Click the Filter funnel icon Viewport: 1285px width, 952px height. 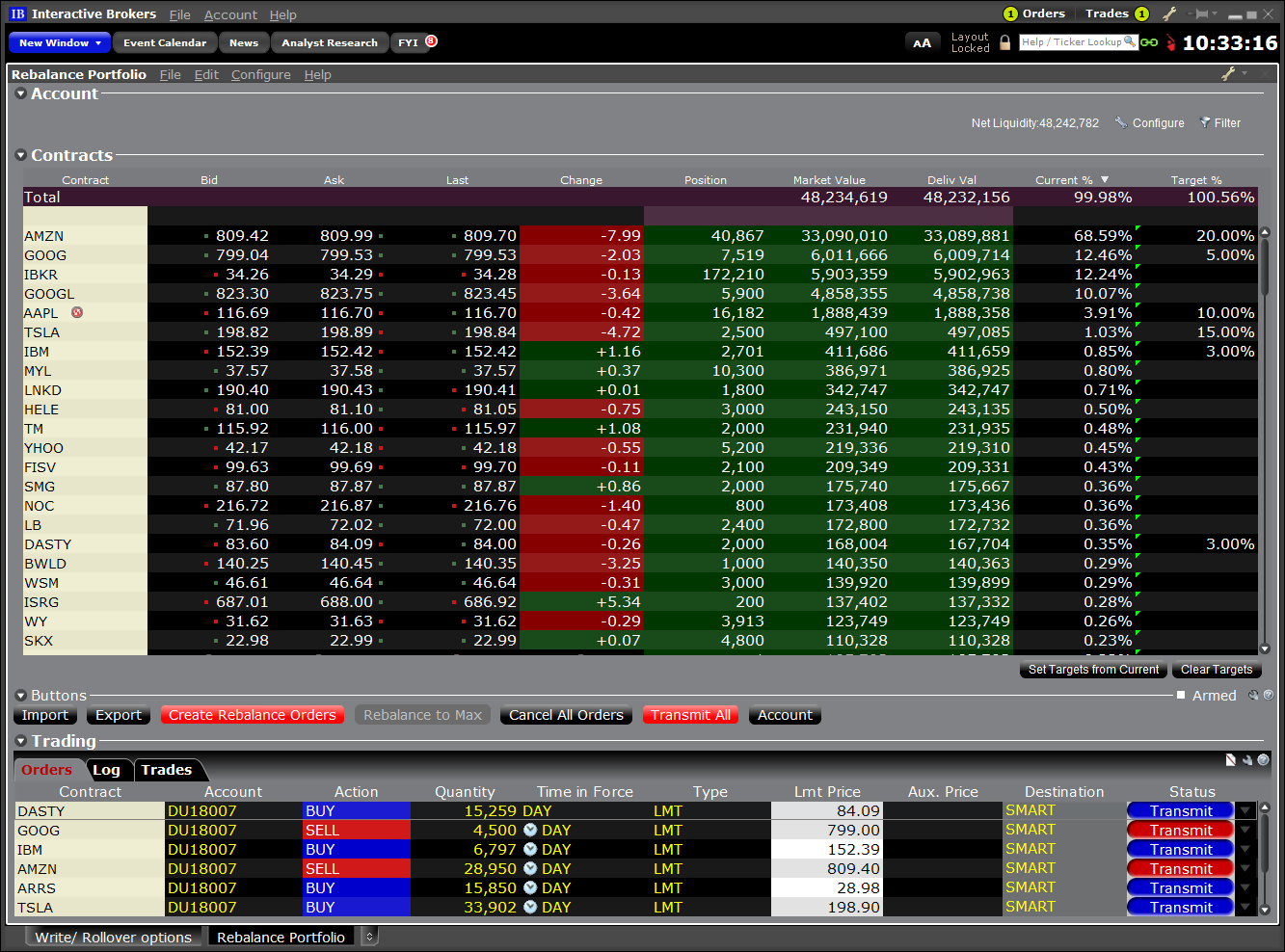pos(1205,122)
